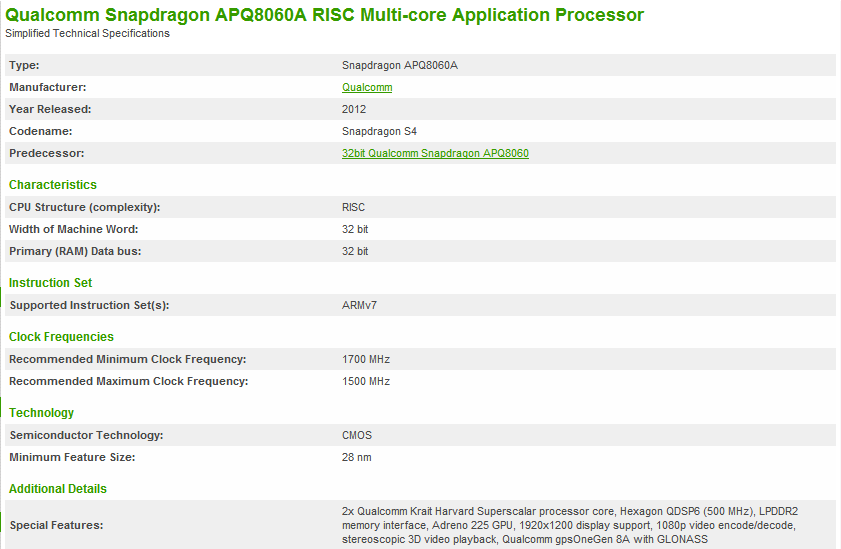The image size is (841, 549).
Task: Click the 'Instruction Set' section heading
Action: click(50, 283)
